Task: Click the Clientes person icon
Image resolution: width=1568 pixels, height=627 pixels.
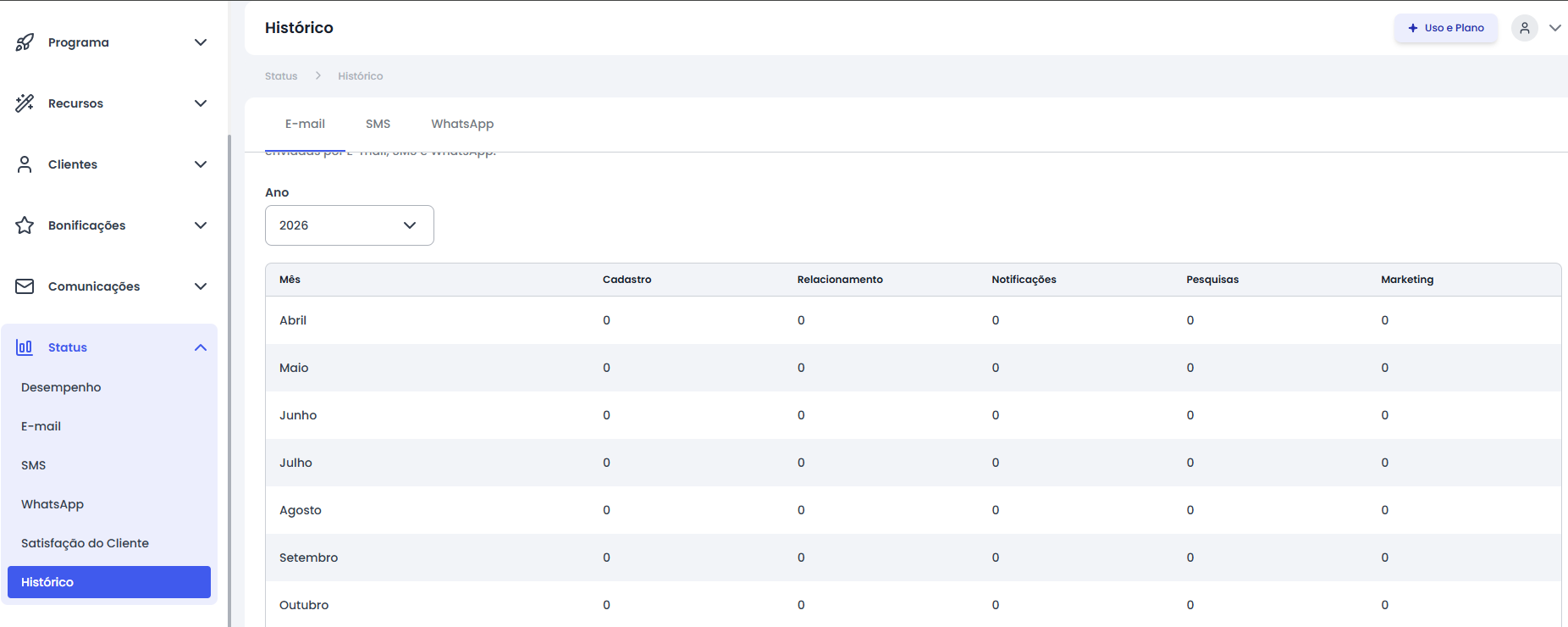Action: coord(25,164)
